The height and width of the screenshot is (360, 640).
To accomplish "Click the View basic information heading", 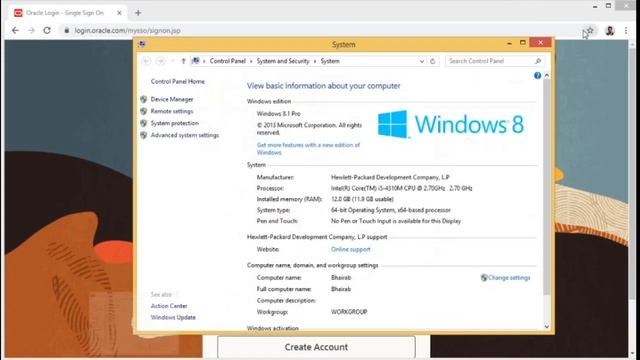I will 323,86.
